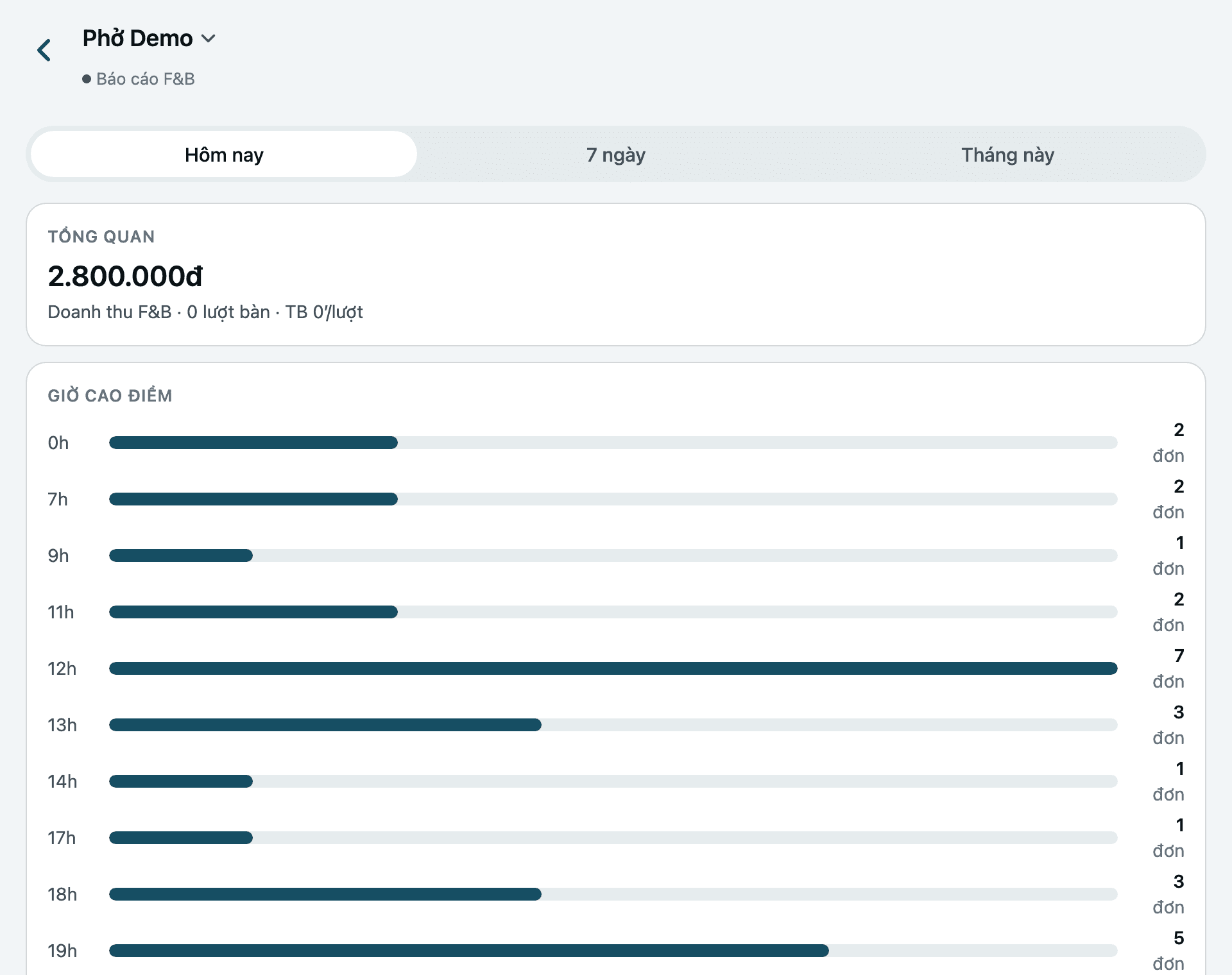Viewport: 1232px width, 975px height.
Task: Click the 7h hour label
Action: click(x=58, y=499)
